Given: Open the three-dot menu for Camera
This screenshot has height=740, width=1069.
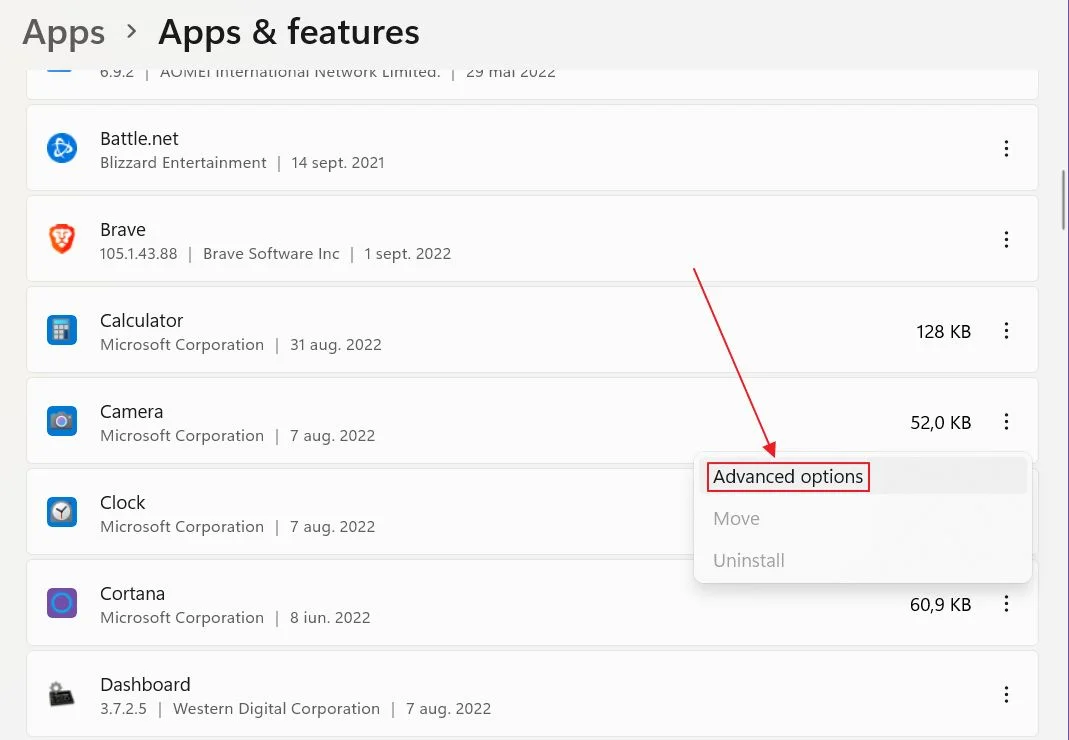Looking at the screenshot, I should [1006, 421].
